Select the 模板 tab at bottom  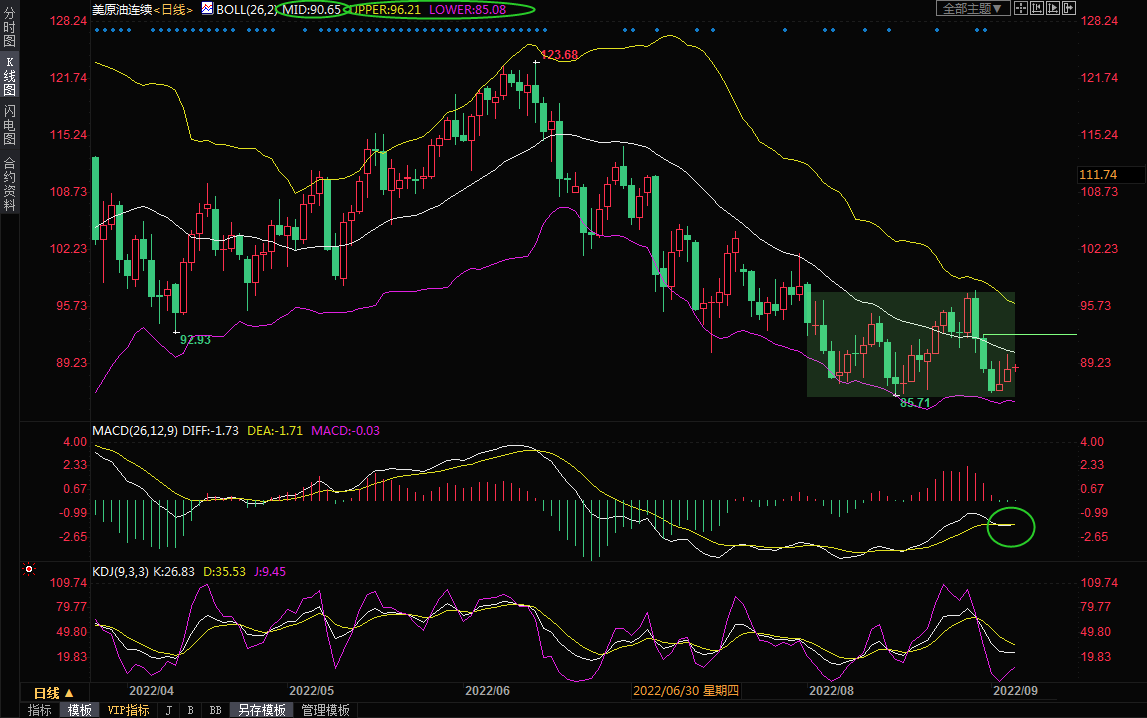(x=78, y=710)
